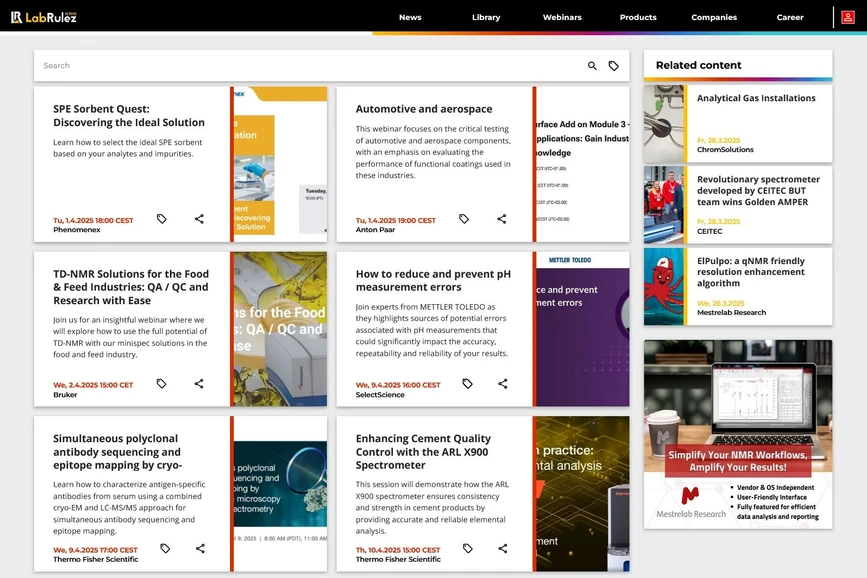Click ChromSolutions source label
This screenshot has height=578, width=867.
tap(725, 149)
